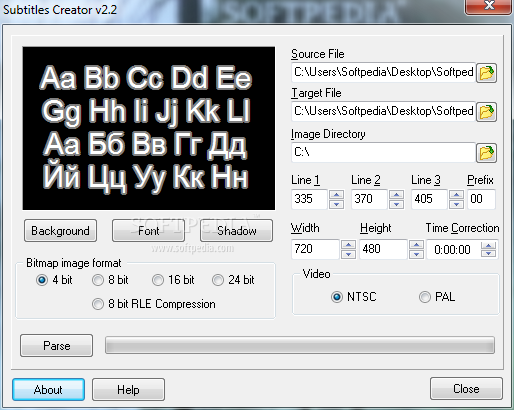This screenshot has height=410, width=514.
Task: Close the window with the title bar X
Action: 489,6
